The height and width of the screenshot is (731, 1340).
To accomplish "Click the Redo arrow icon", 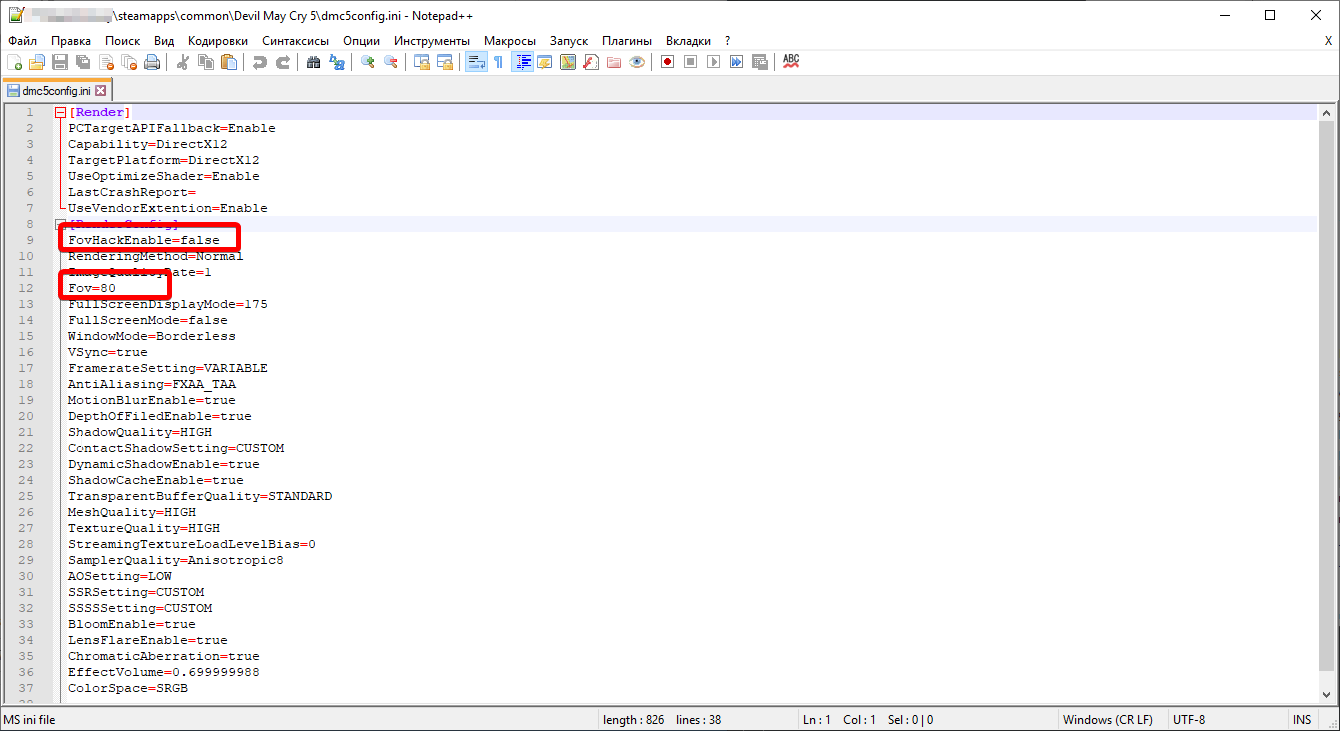I will 283,62.
